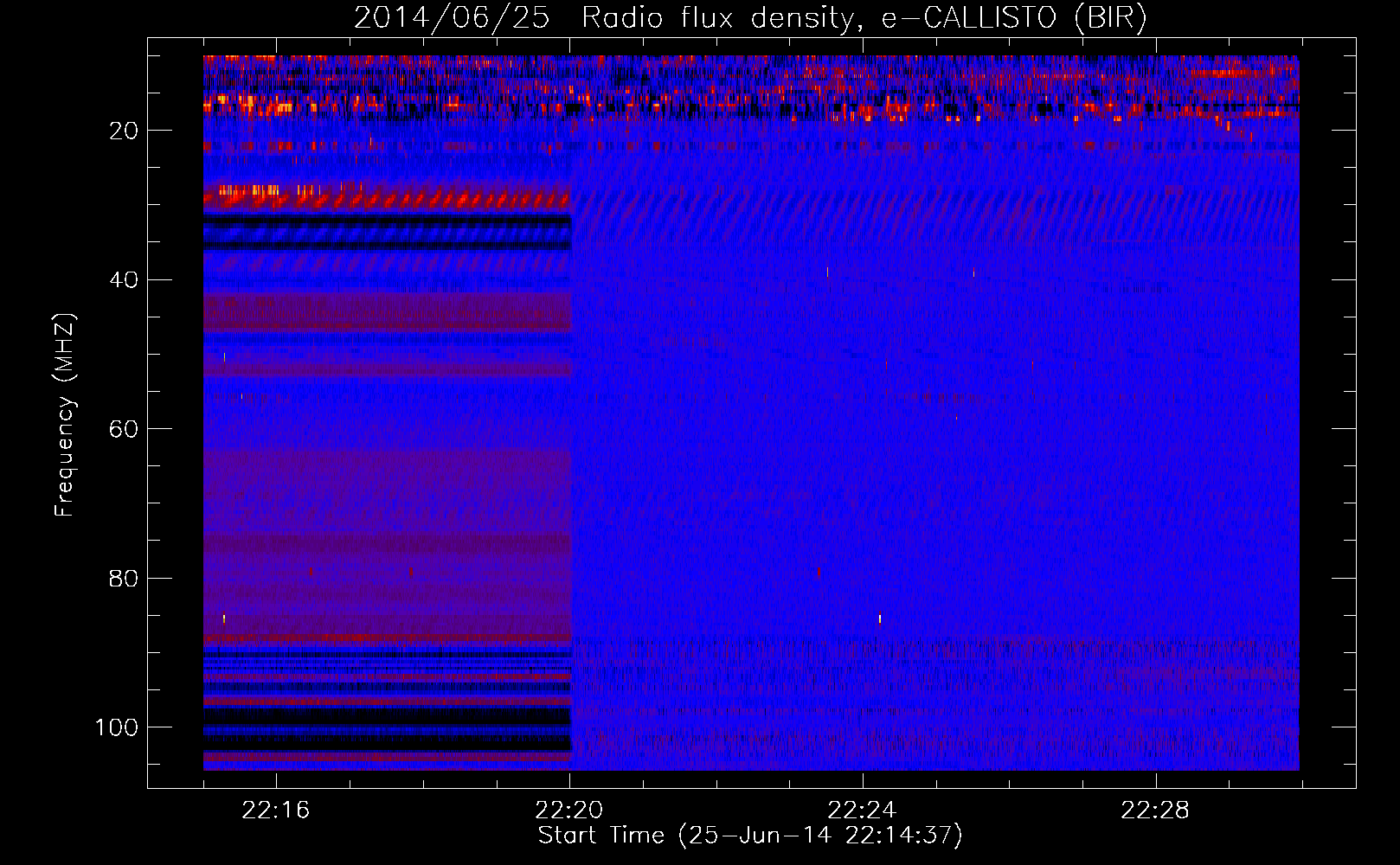Viewport: 1400px width, 865px height.
Task: Click the 22:24 time tick label
Action: (862, 811)
